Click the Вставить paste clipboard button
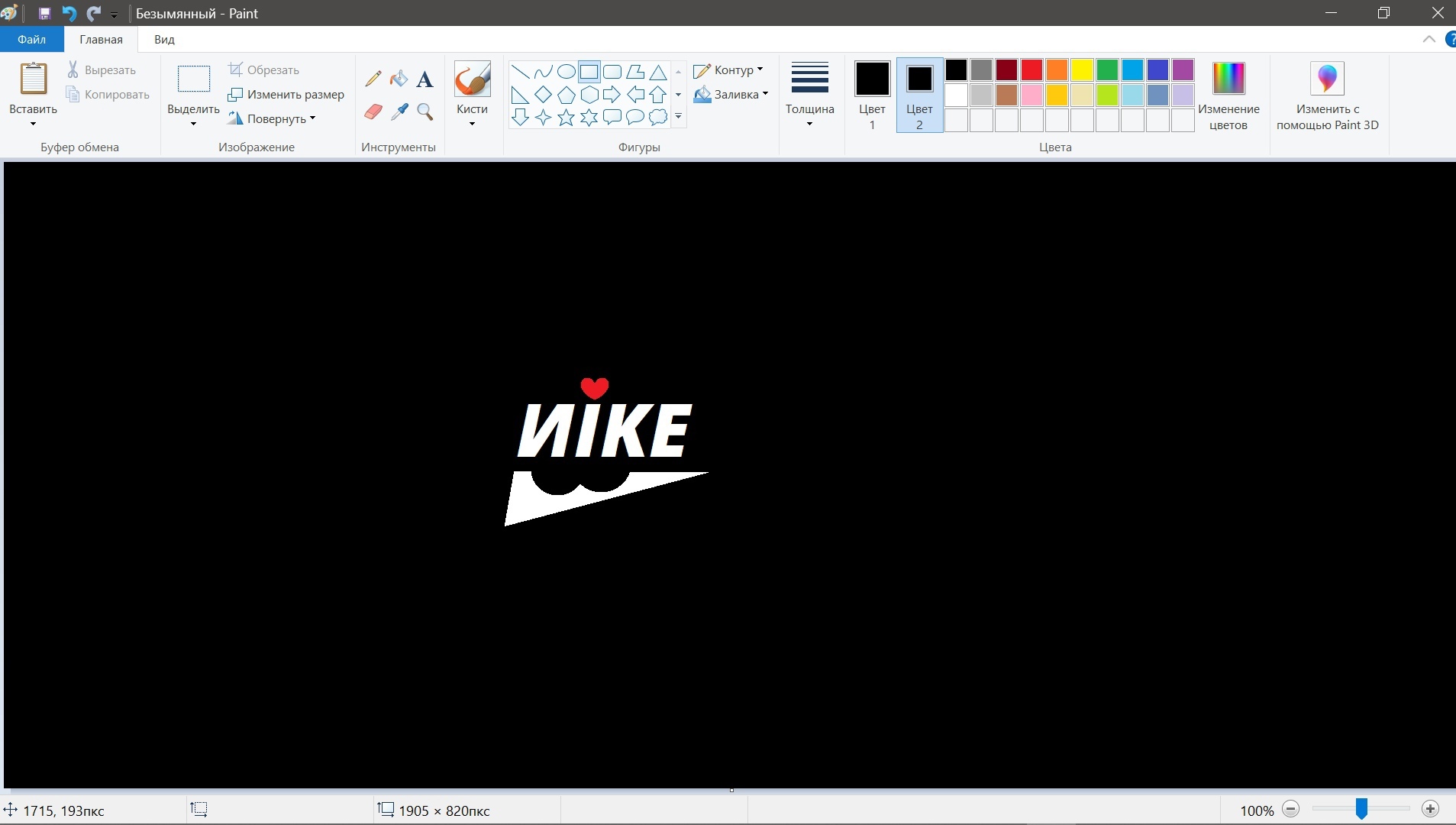The image size is (1456, 825). pos(33,79)
